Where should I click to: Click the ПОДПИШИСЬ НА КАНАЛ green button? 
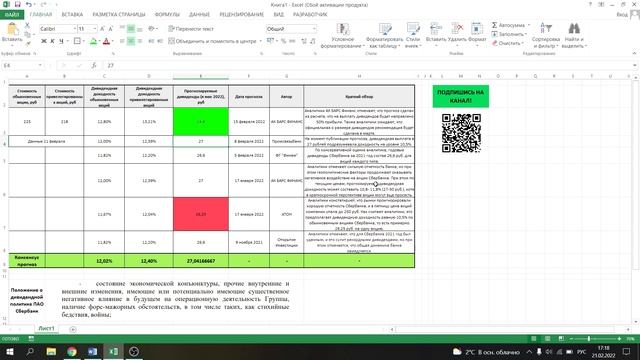460,96
